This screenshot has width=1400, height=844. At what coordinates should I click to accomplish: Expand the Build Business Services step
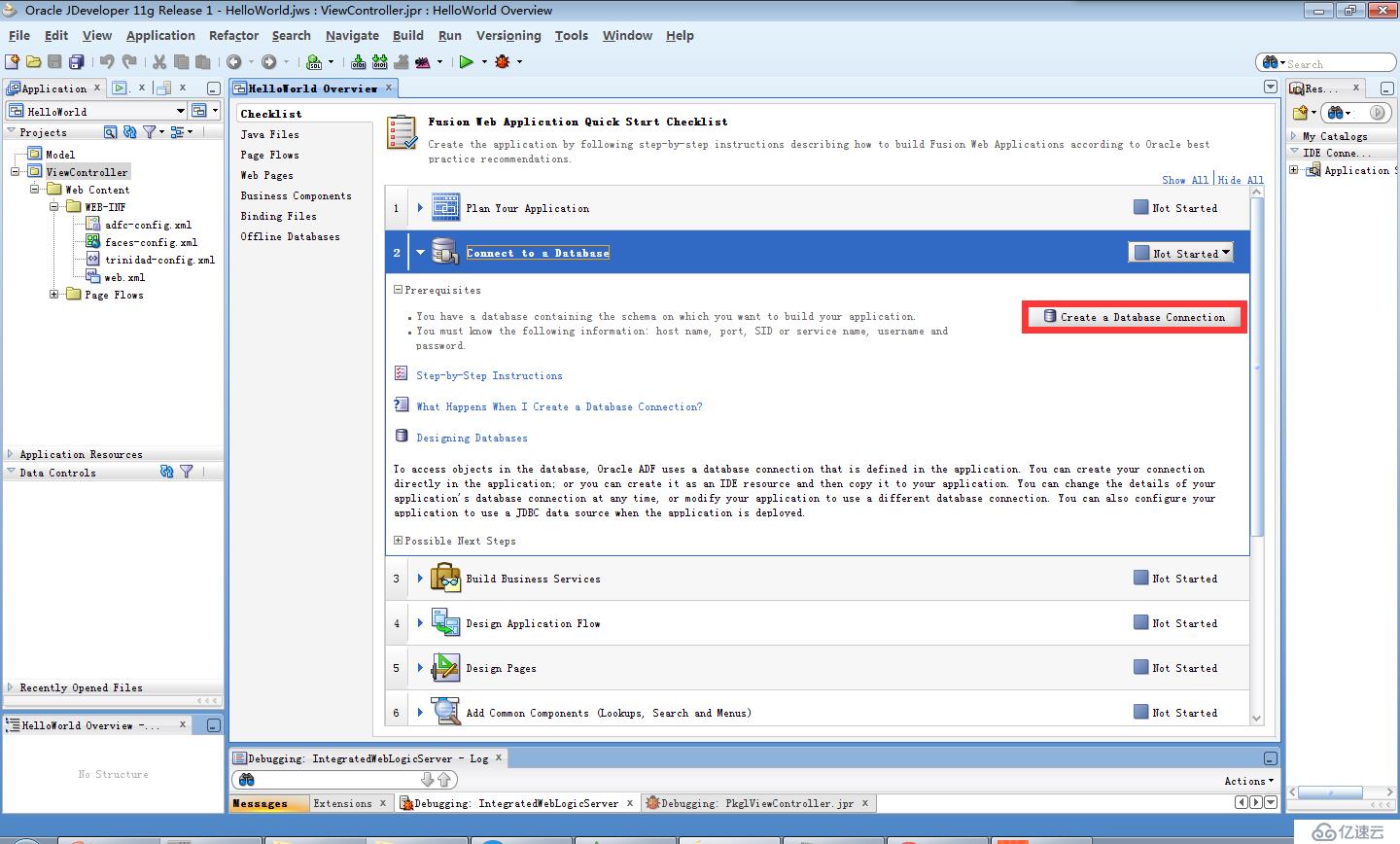point(420,579)
